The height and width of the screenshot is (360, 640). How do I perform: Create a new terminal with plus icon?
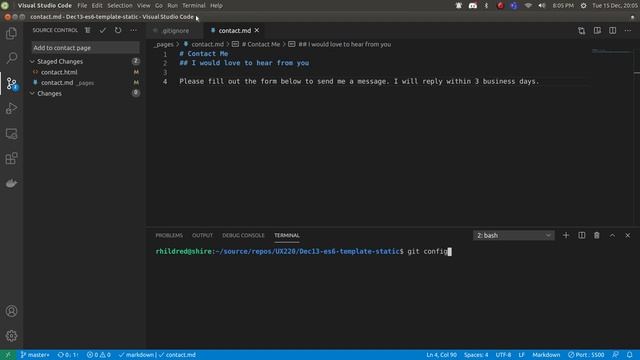pyautogui.click(x=566, y=236)
